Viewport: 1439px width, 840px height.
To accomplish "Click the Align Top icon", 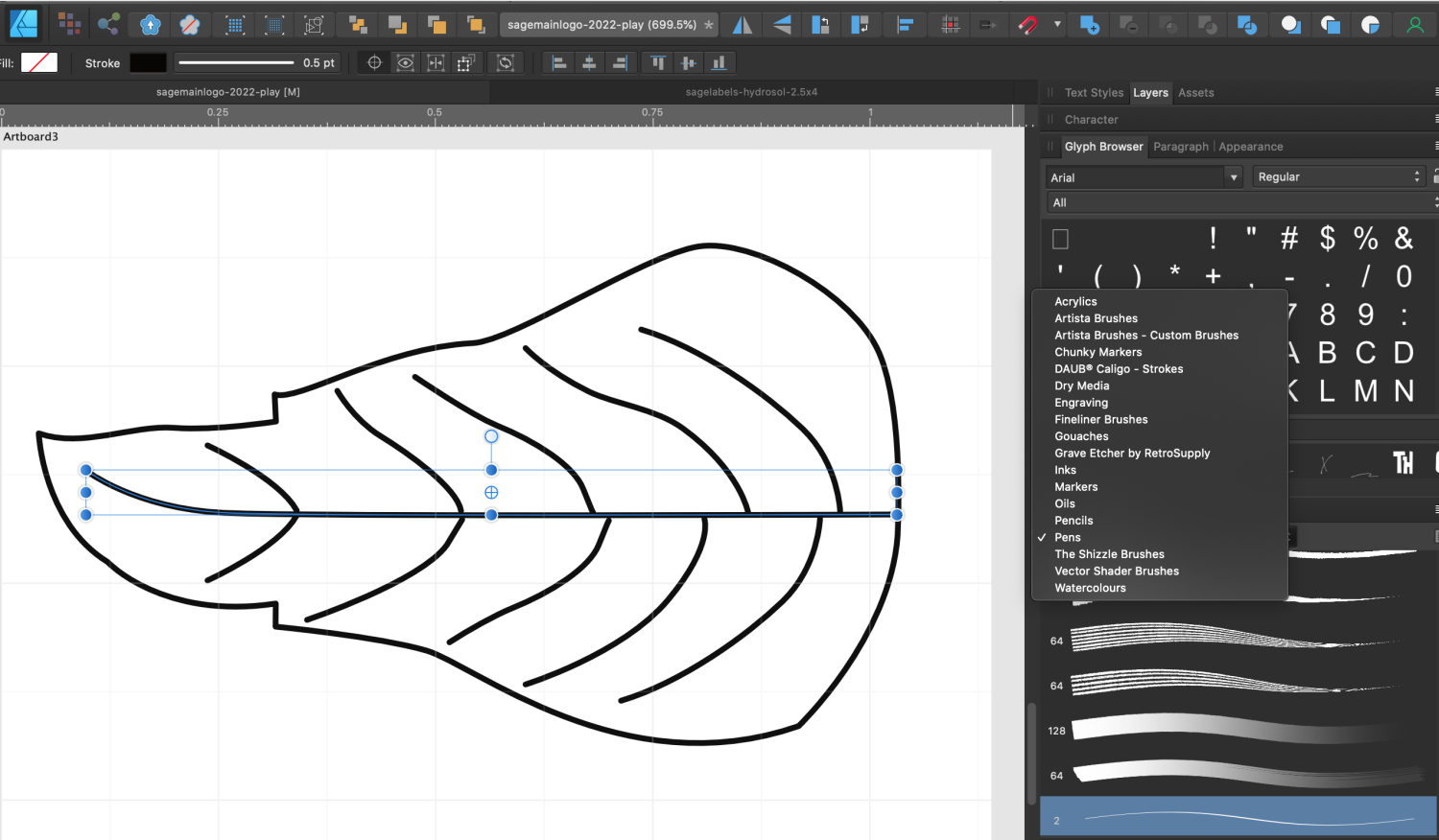I will 658,63.
